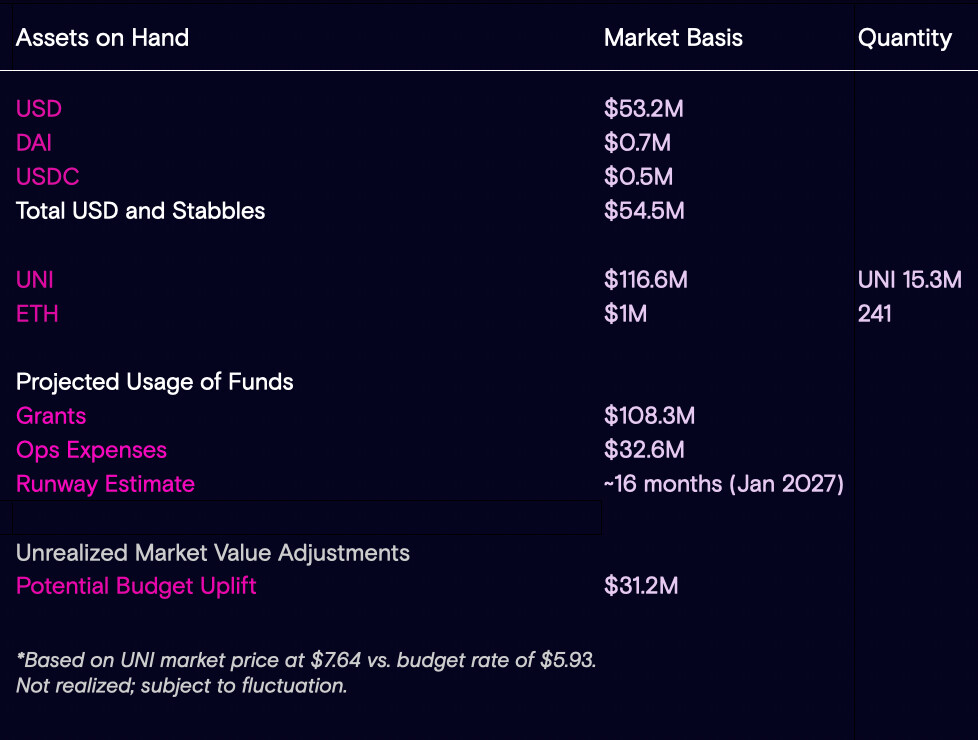This screenshot has height=740, width=978.
Task: Select the 241 ETH quantity value
Action: click(x=874, y=314)
